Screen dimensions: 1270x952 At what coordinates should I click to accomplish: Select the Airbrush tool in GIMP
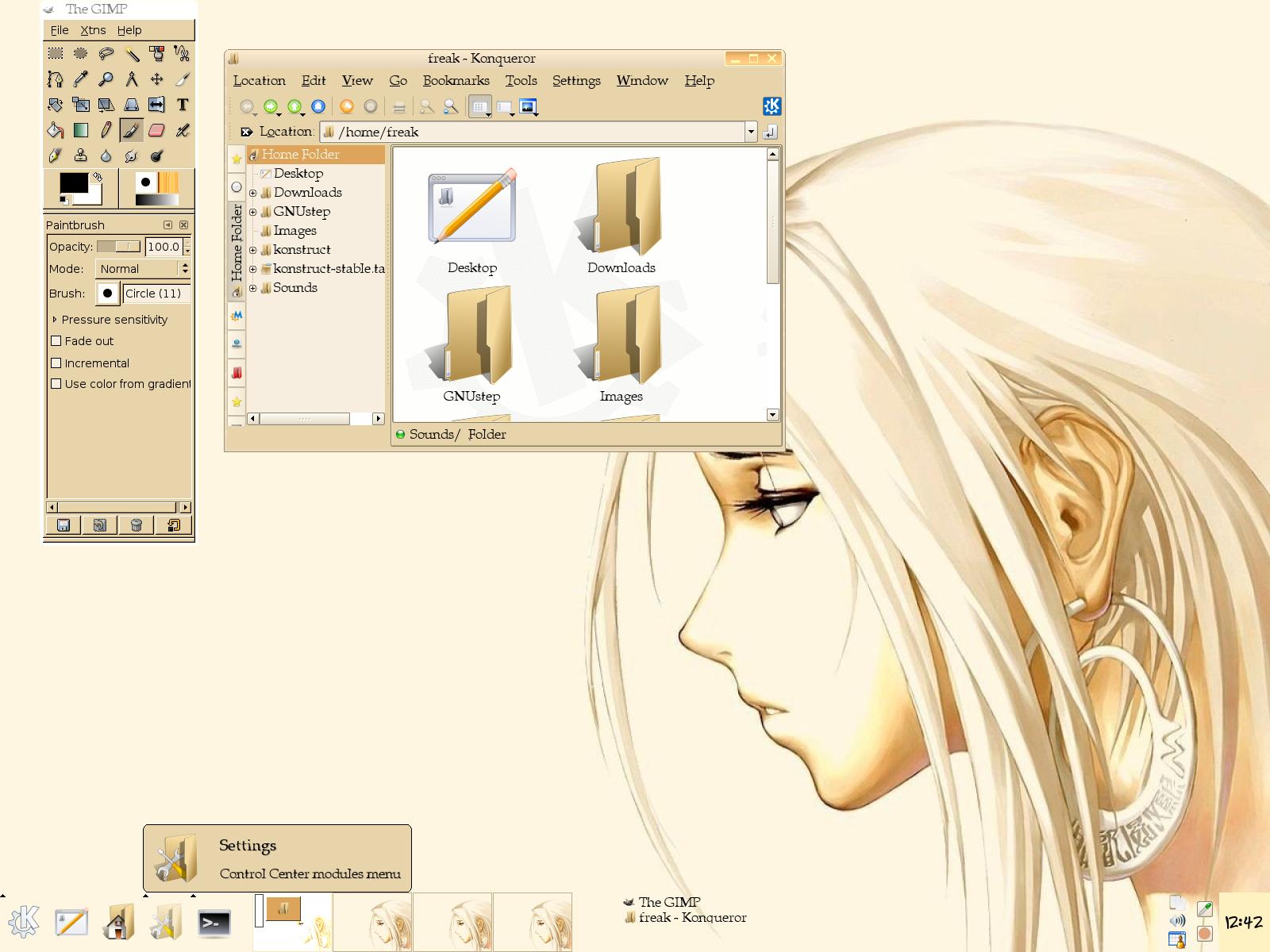pos(182,129)
